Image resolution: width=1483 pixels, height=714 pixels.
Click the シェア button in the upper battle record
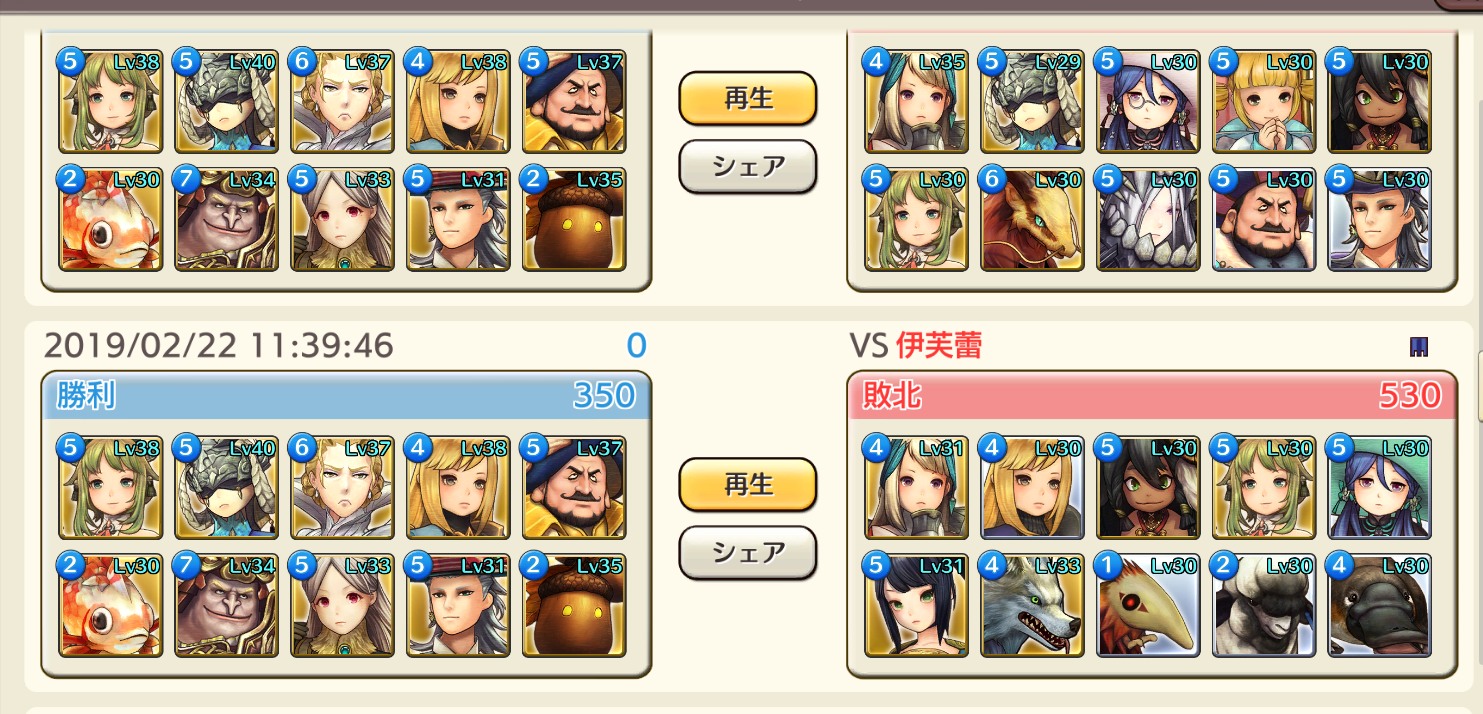pos(748,167)
